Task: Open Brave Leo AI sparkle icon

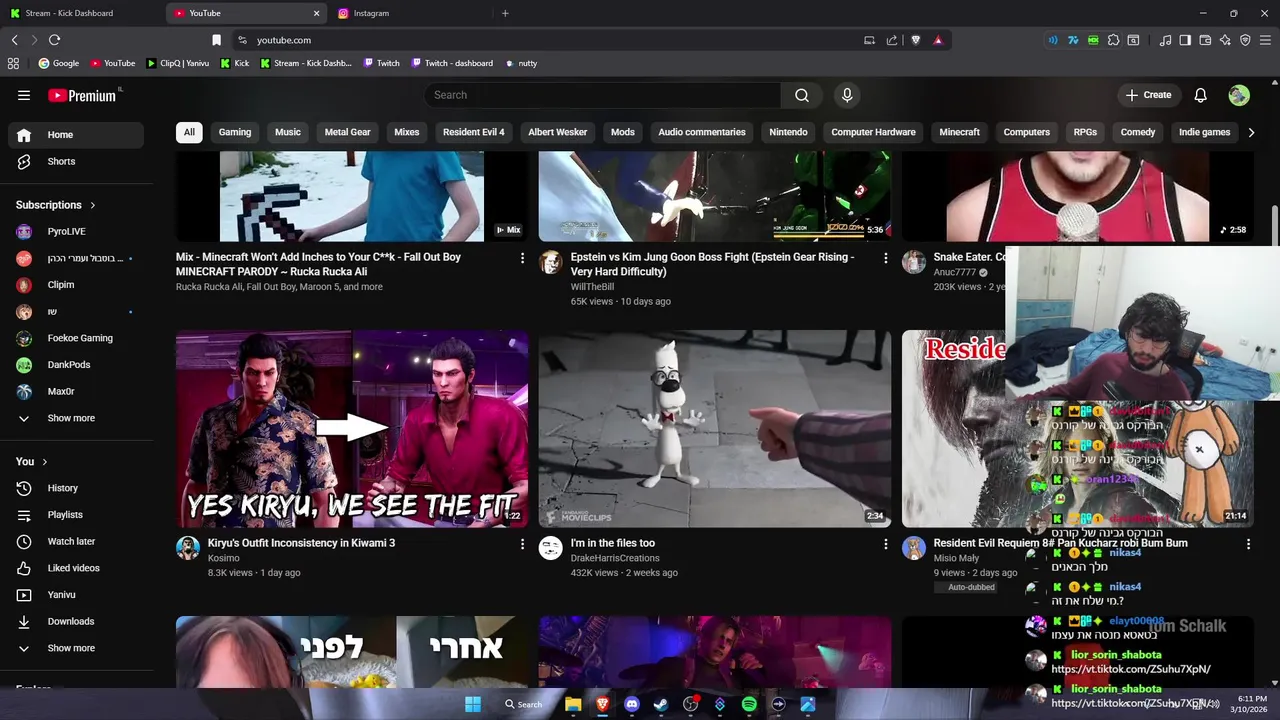Action: 1225,40
